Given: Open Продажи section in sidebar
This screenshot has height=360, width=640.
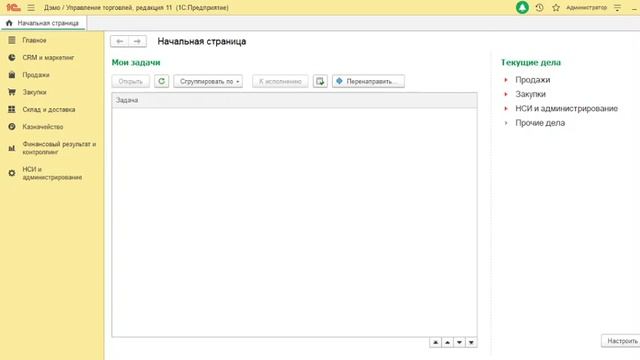Looking at the screenshot, I should pyautogui.click(x=36, y=75).
